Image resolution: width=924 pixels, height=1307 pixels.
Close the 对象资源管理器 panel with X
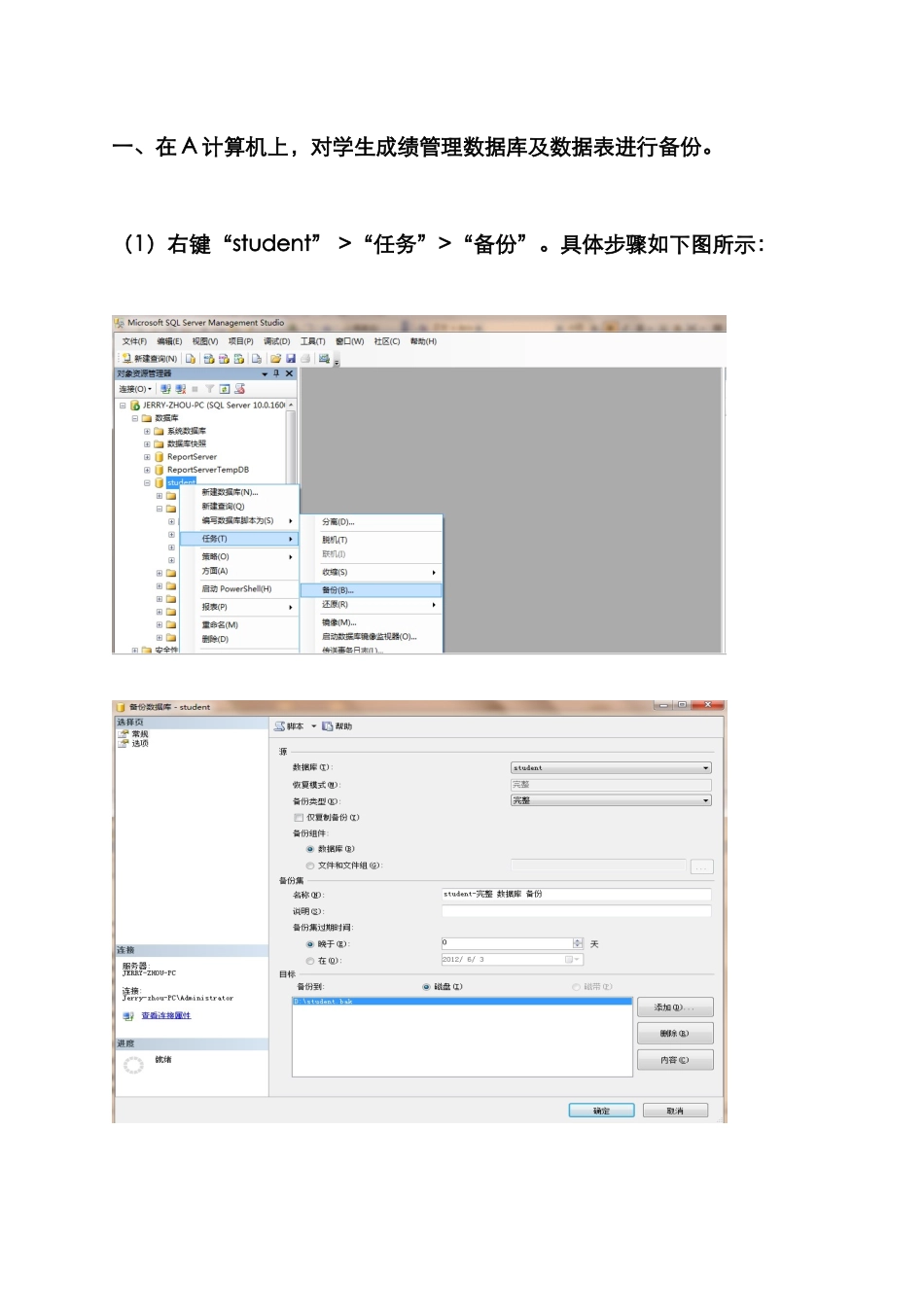pyautogui.click(x=289, y=373)
